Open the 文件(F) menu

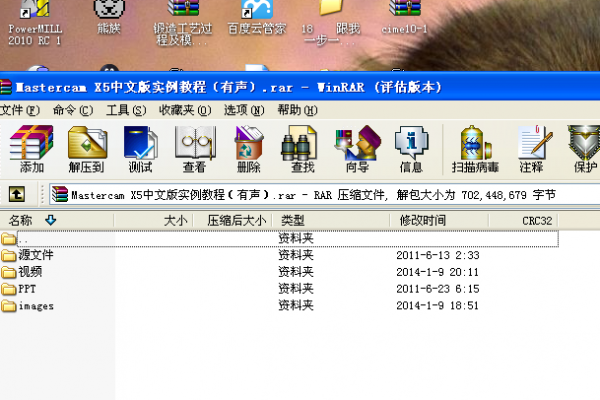(x=20, y=111)
